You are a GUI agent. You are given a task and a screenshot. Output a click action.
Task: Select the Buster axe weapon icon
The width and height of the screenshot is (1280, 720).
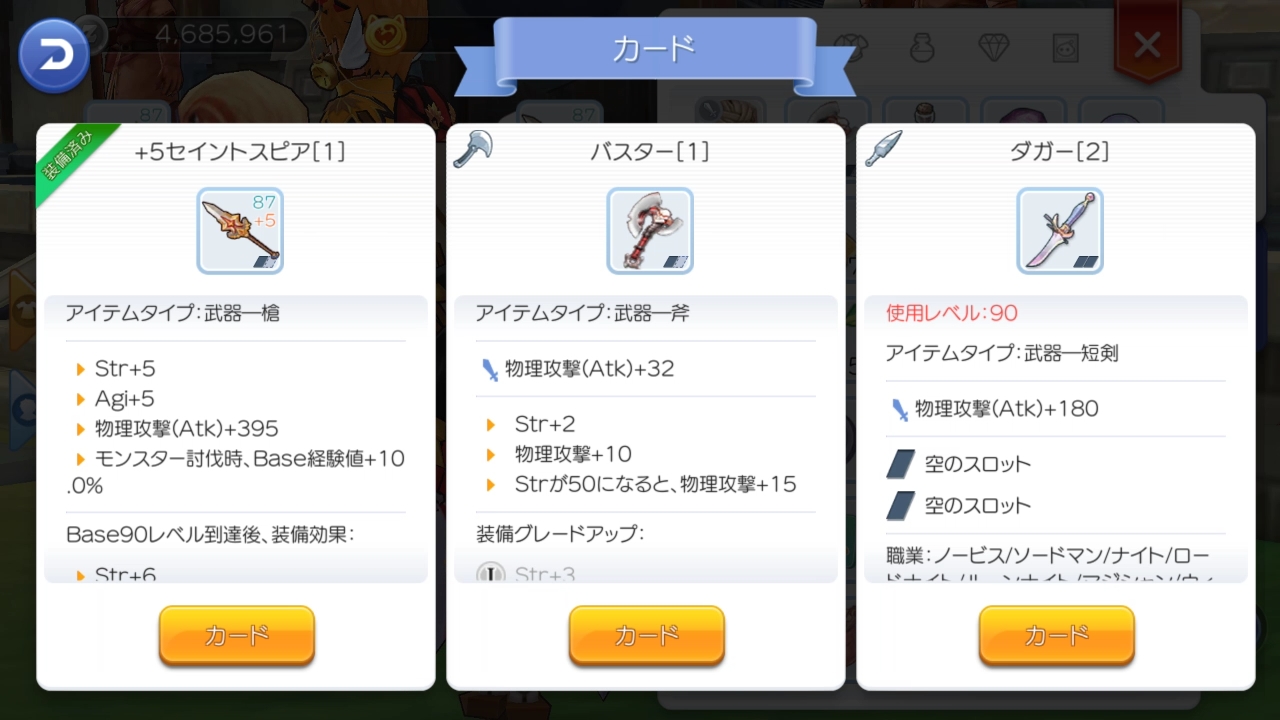tap(650, 231)
